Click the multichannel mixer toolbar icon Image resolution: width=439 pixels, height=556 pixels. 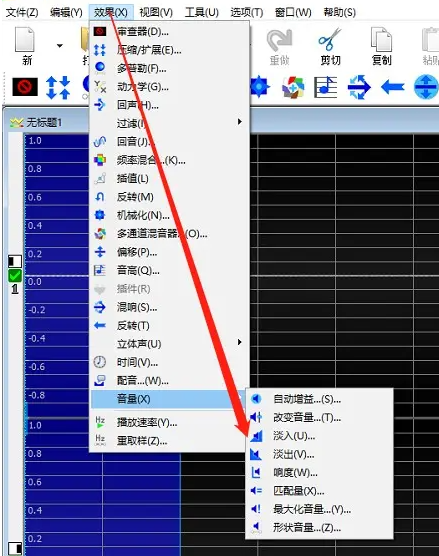click(293, 87)
